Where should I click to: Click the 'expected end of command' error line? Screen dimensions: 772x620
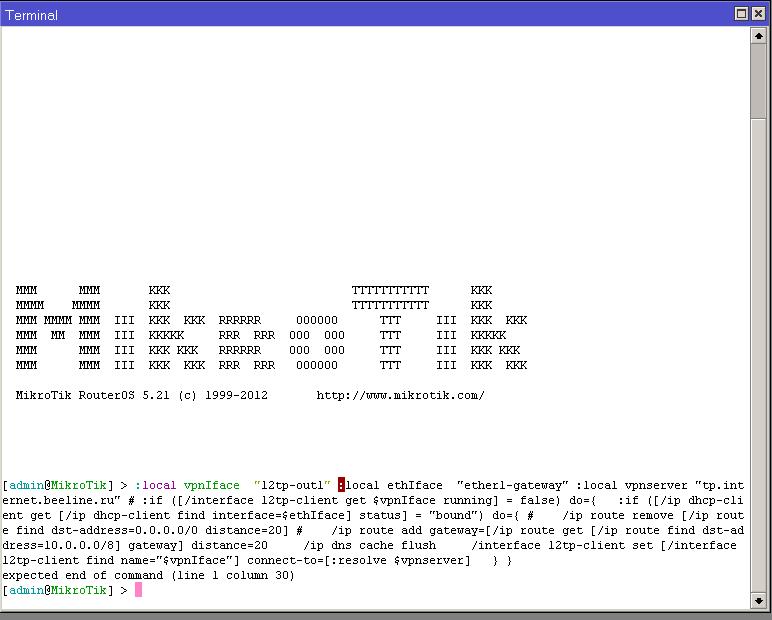[x=148, y=575]
